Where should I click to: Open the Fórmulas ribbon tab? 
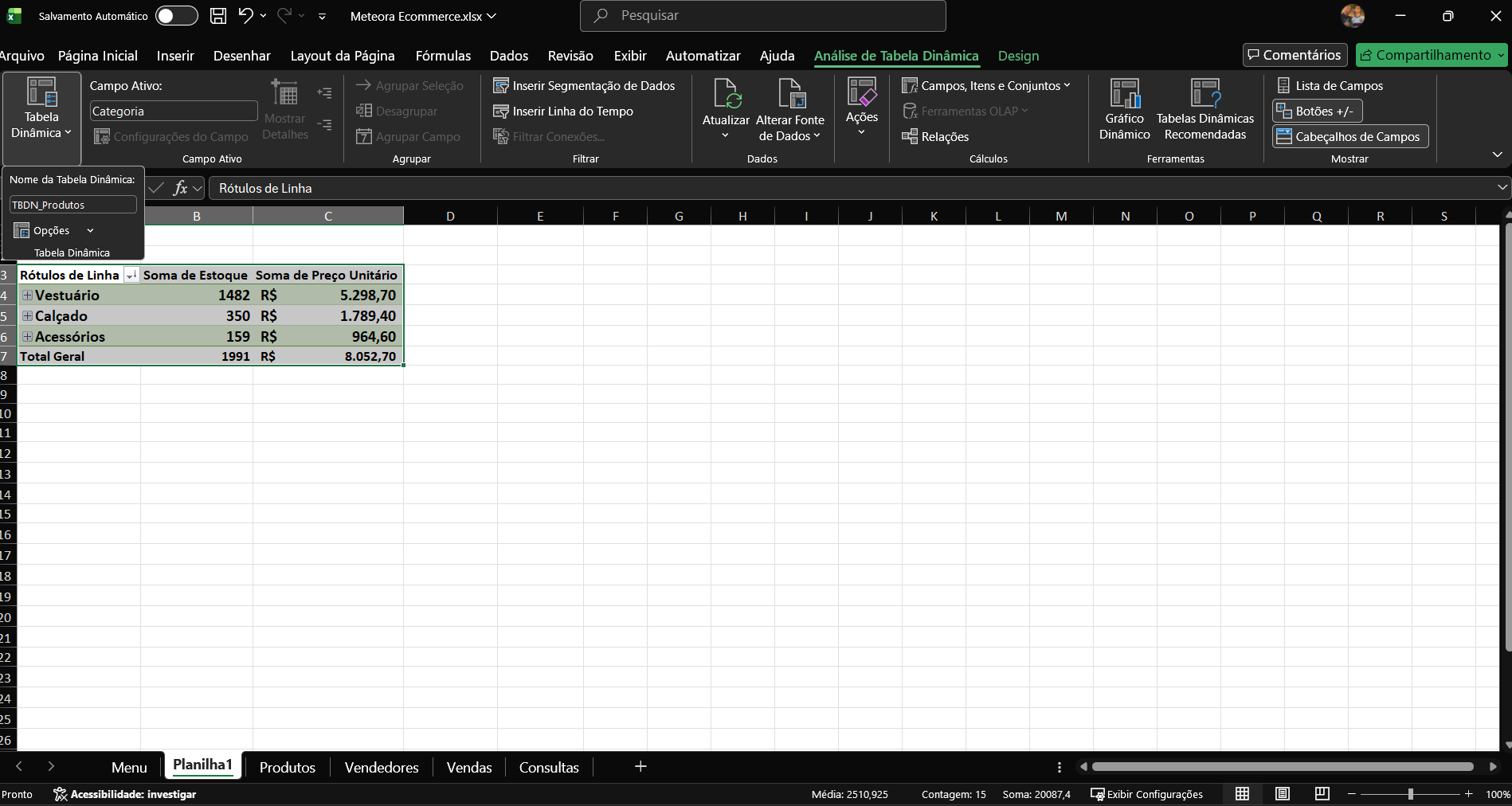point(443,56)
